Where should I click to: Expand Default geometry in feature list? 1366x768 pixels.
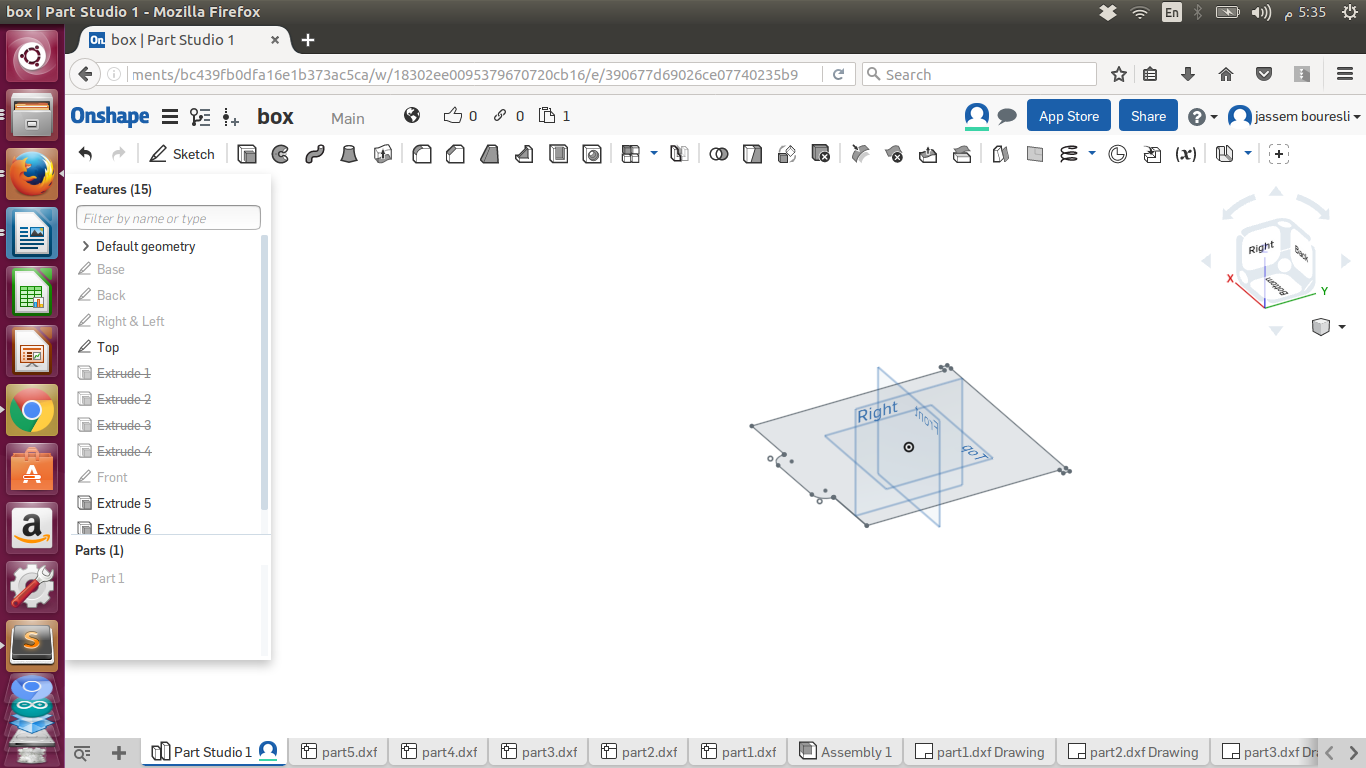pos(86,246)
